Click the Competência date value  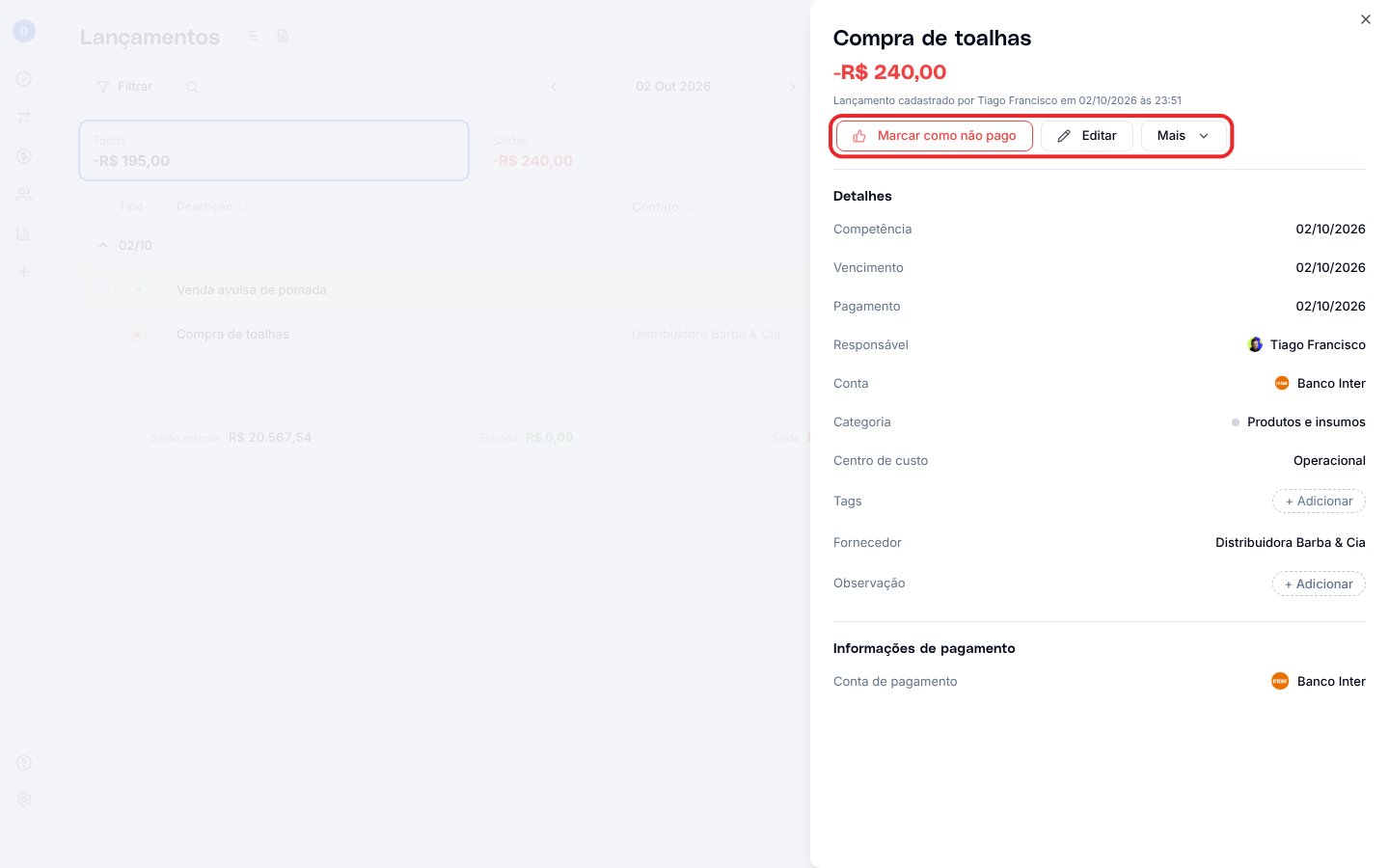pyautogui.click(x=1330, y=230)
